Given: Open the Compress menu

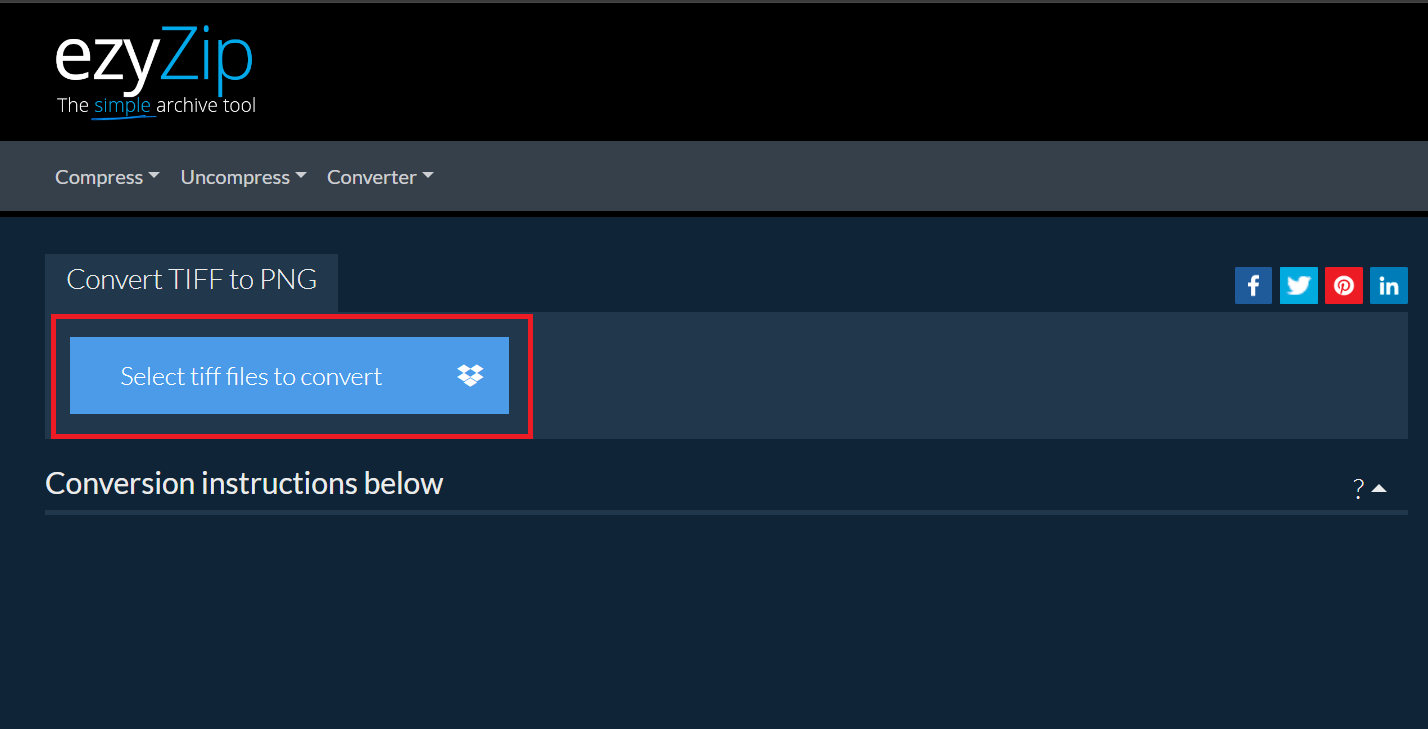Looking at the screenshot, I should coord(99,177).
